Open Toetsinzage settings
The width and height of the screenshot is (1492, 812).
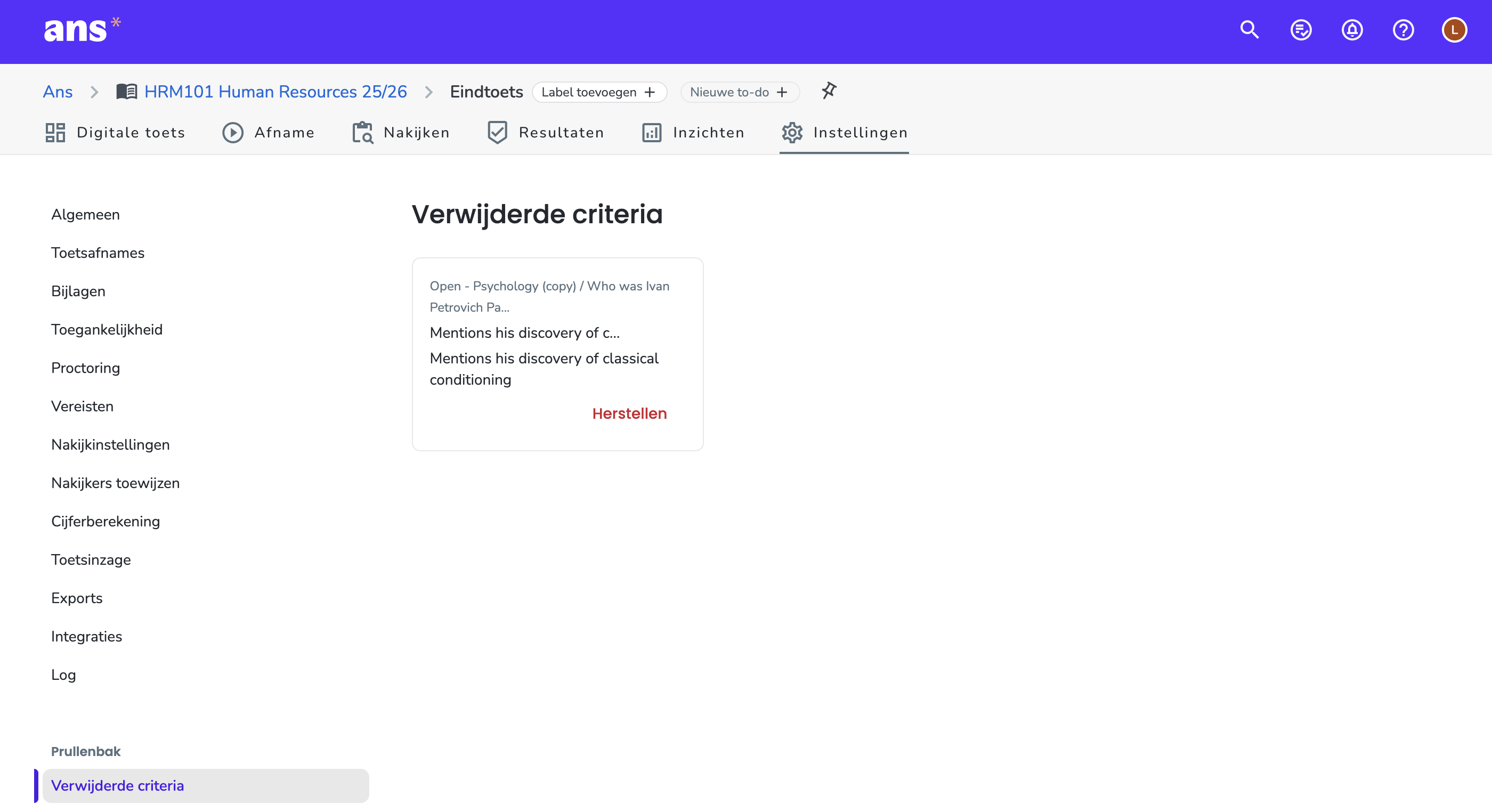pyautogui.click(x=91, y=559)
